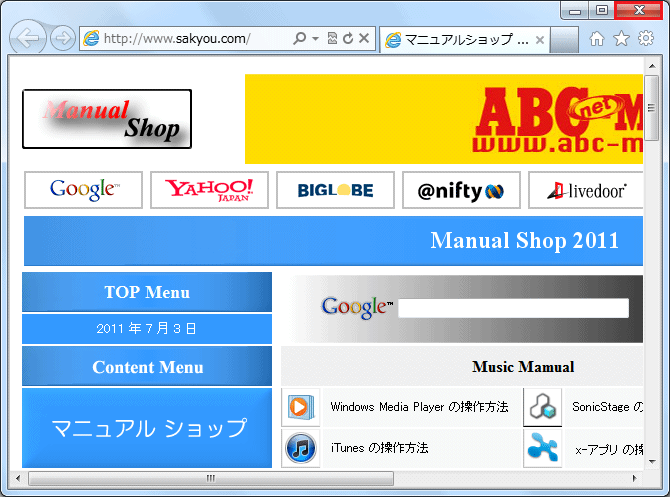Image resolution: width=670 pixels, height=497 pixels.
Task: Click the BIGLOBE link button
Action: coord(336,190)
